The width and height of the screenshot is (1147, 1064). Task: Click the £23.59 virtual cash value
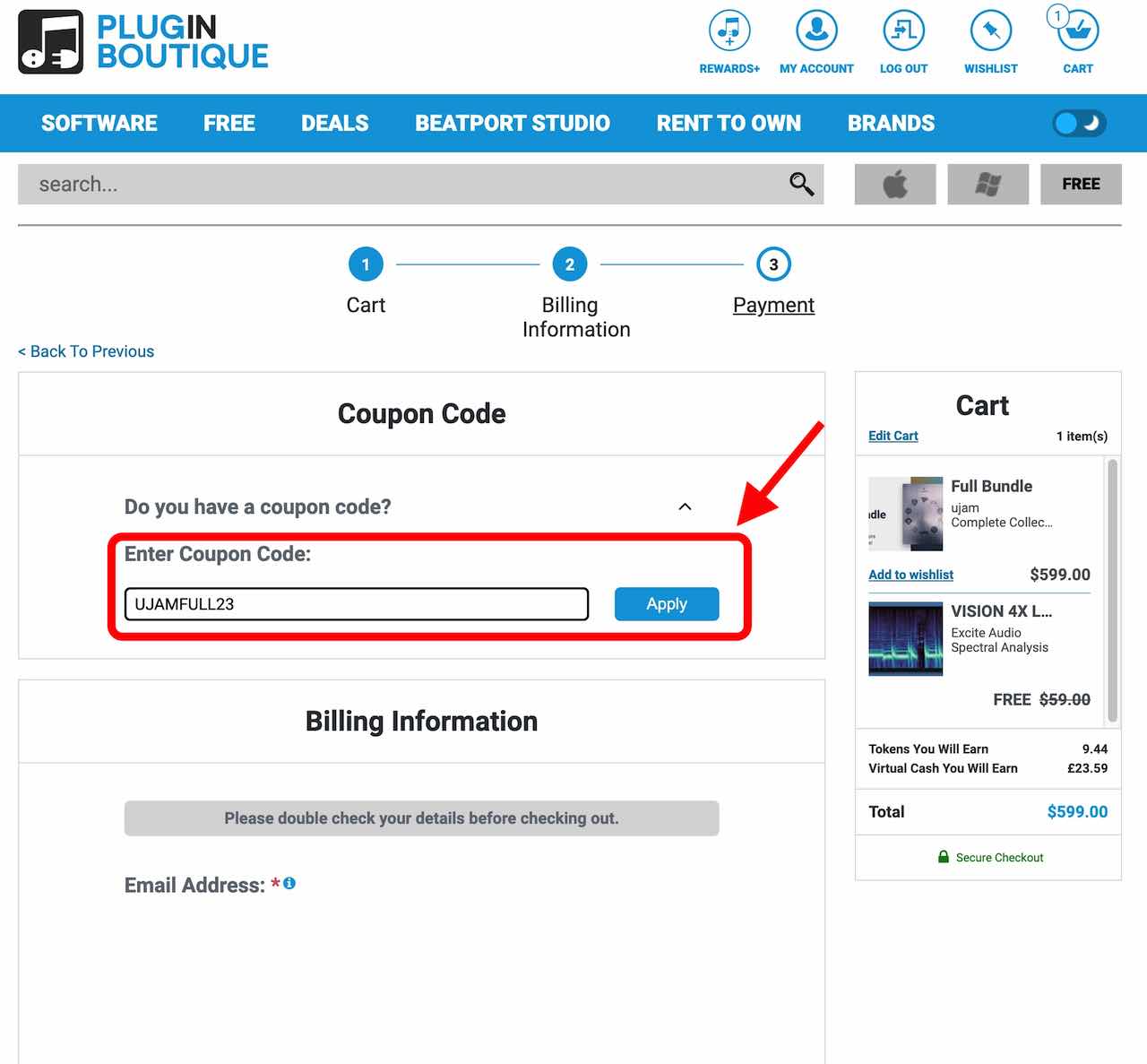1087,768
